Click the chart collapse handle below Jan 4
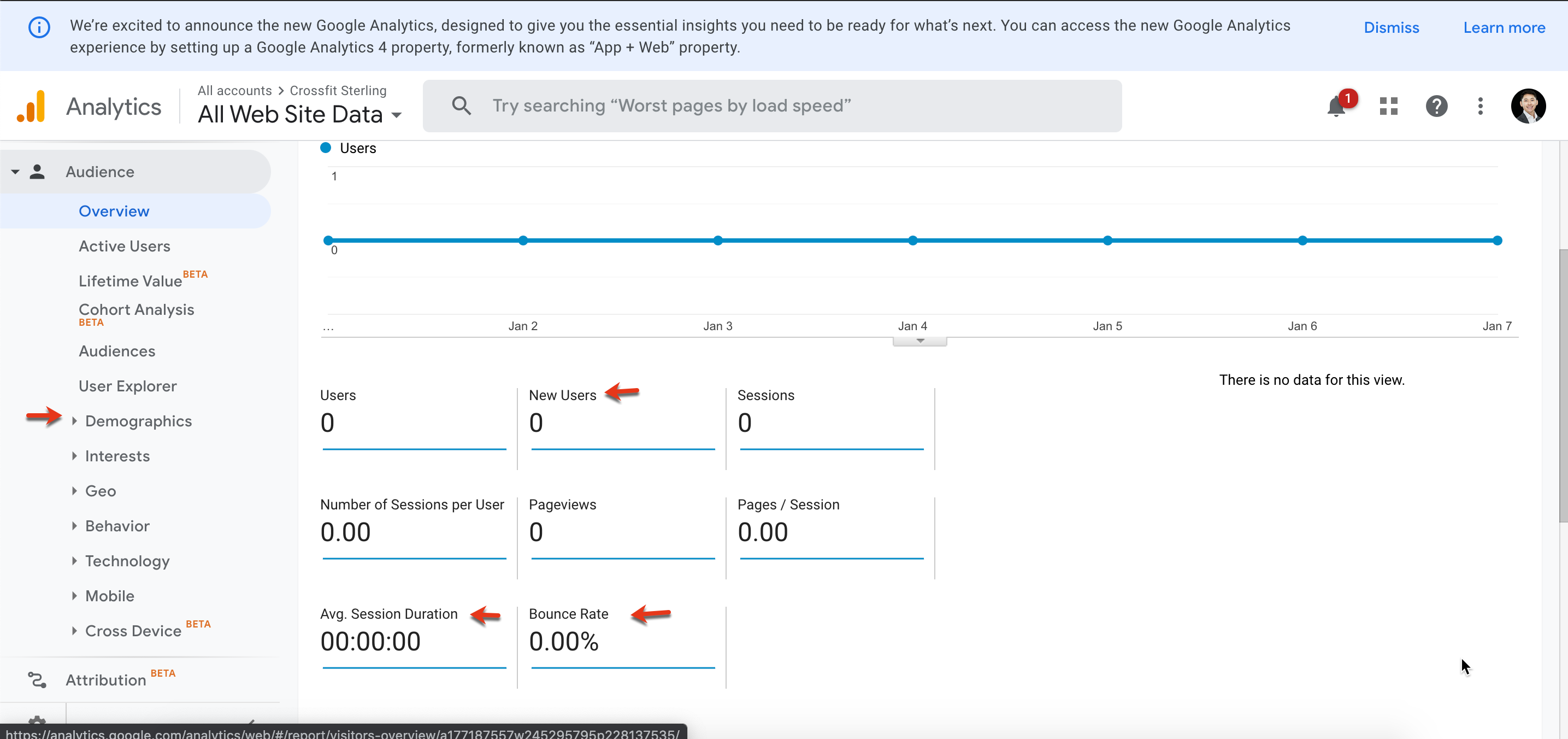The width and height of the screenshot is (1568, 739). pos(919,342)
